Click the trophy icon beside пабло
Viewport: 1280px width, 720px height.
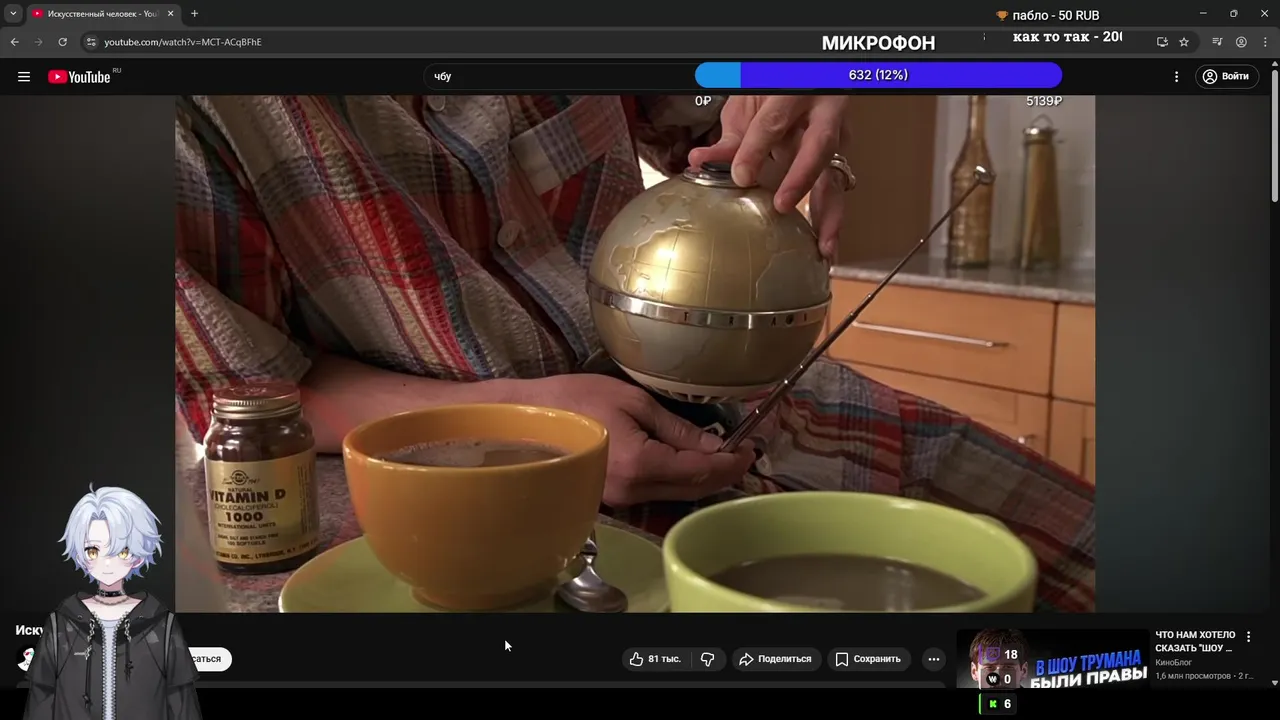pyautogui.click(x=1002, y=15)
